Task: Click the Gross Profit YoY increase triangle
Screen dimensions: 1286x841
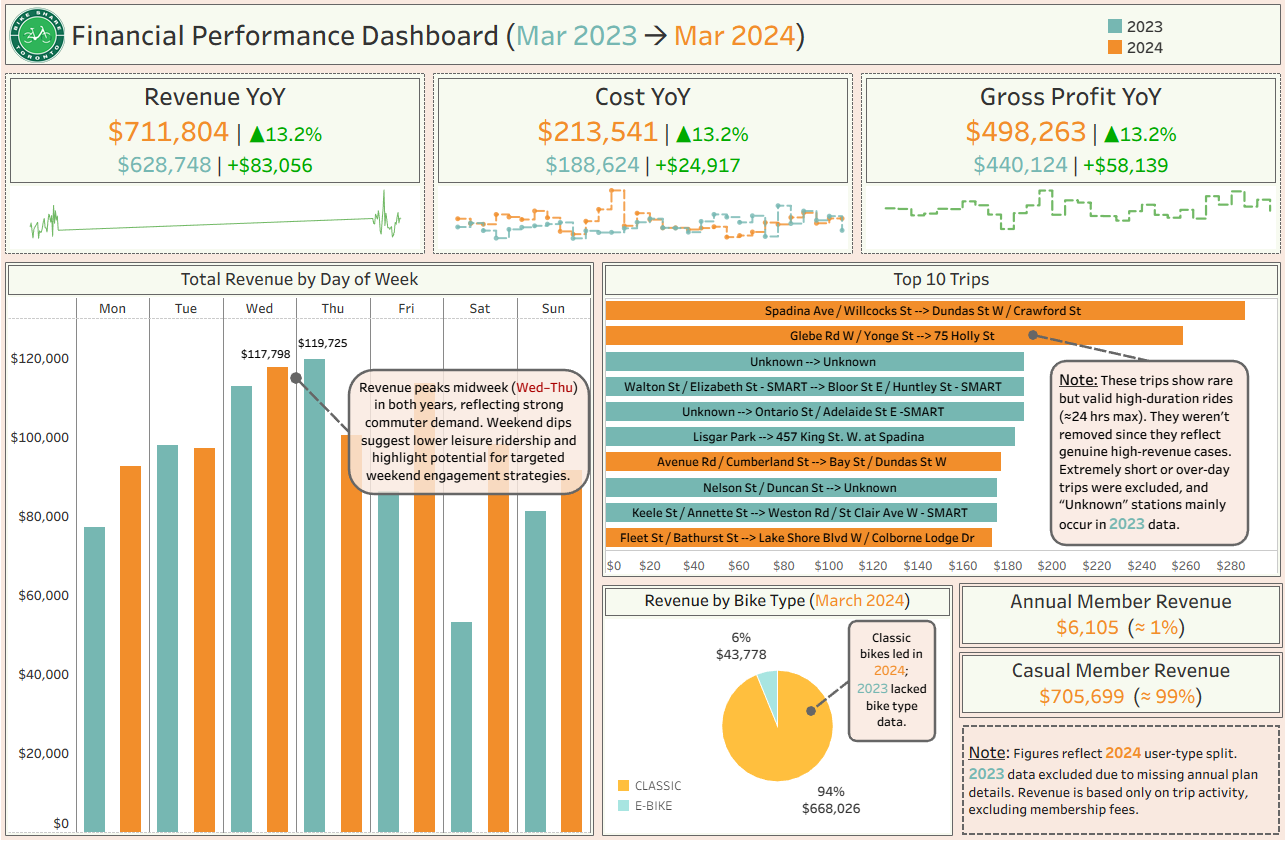Action: (x=1112, y=134)
